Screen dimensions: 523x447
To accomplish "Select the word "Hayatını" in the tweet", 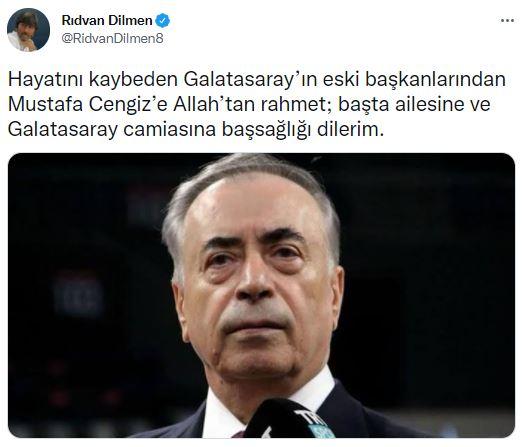I will pos(45,79).
